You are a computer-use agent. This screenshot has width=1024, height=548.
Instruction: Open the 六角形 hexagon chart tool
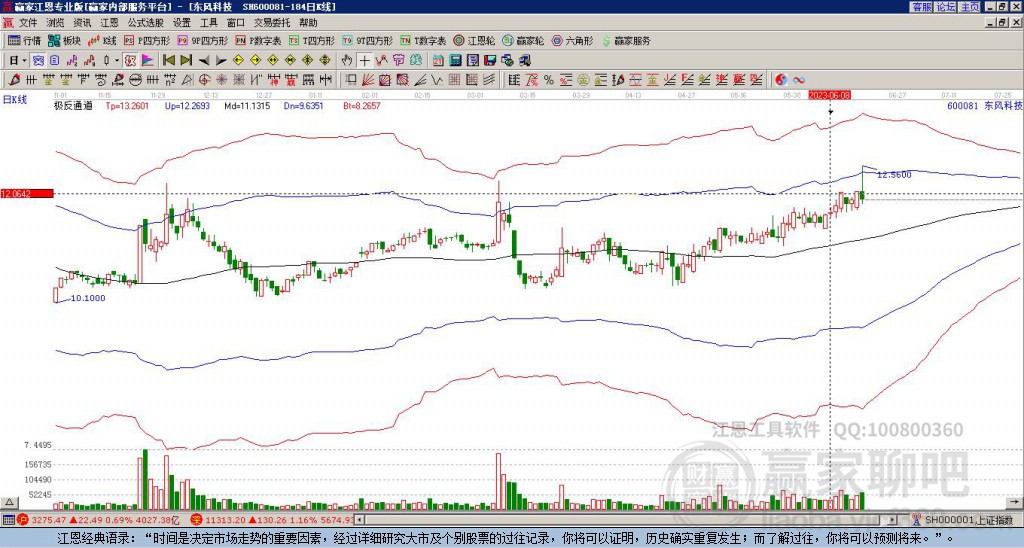point(573,40)
